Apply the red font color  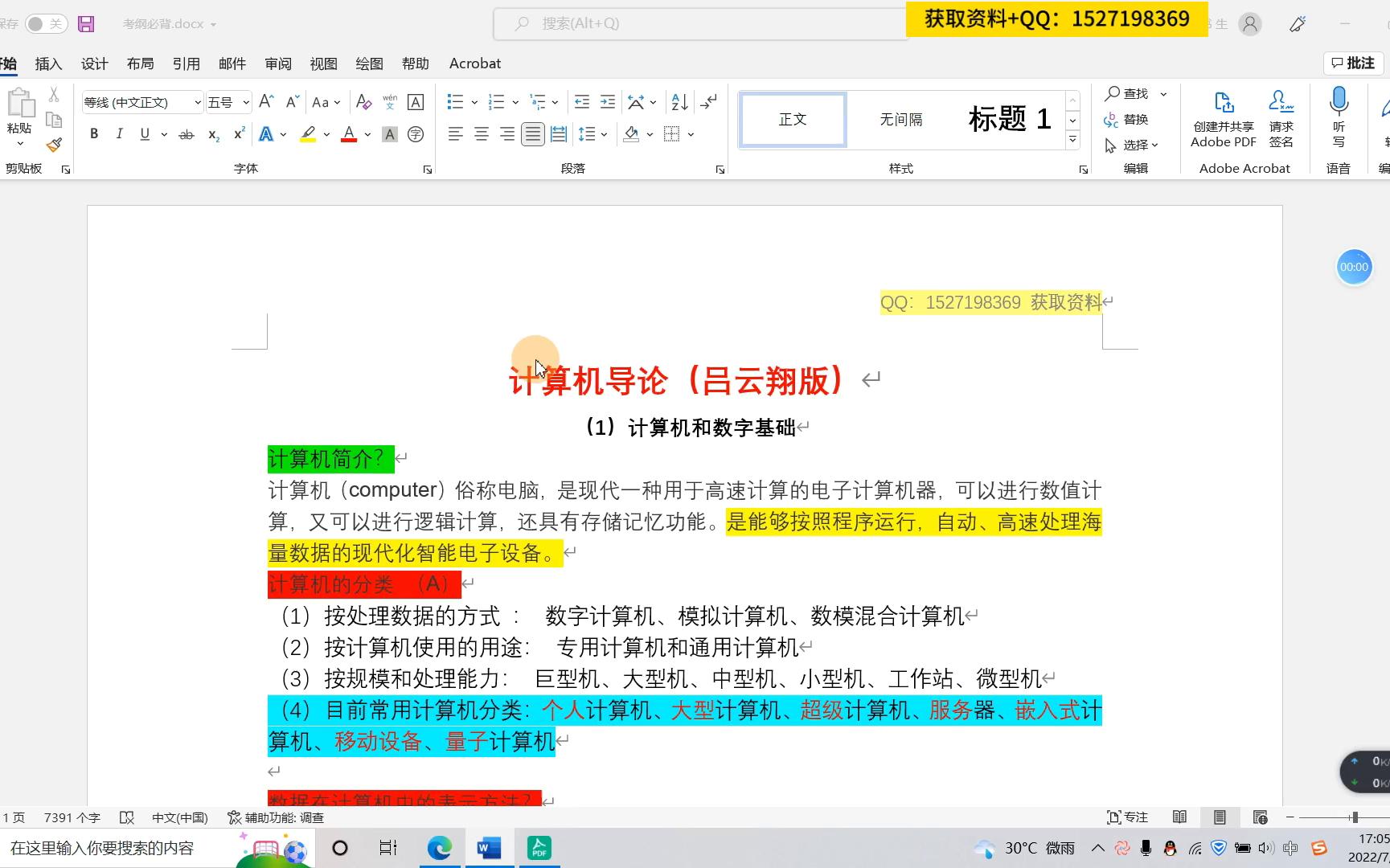pyautogui.click(x=349, y=134)
